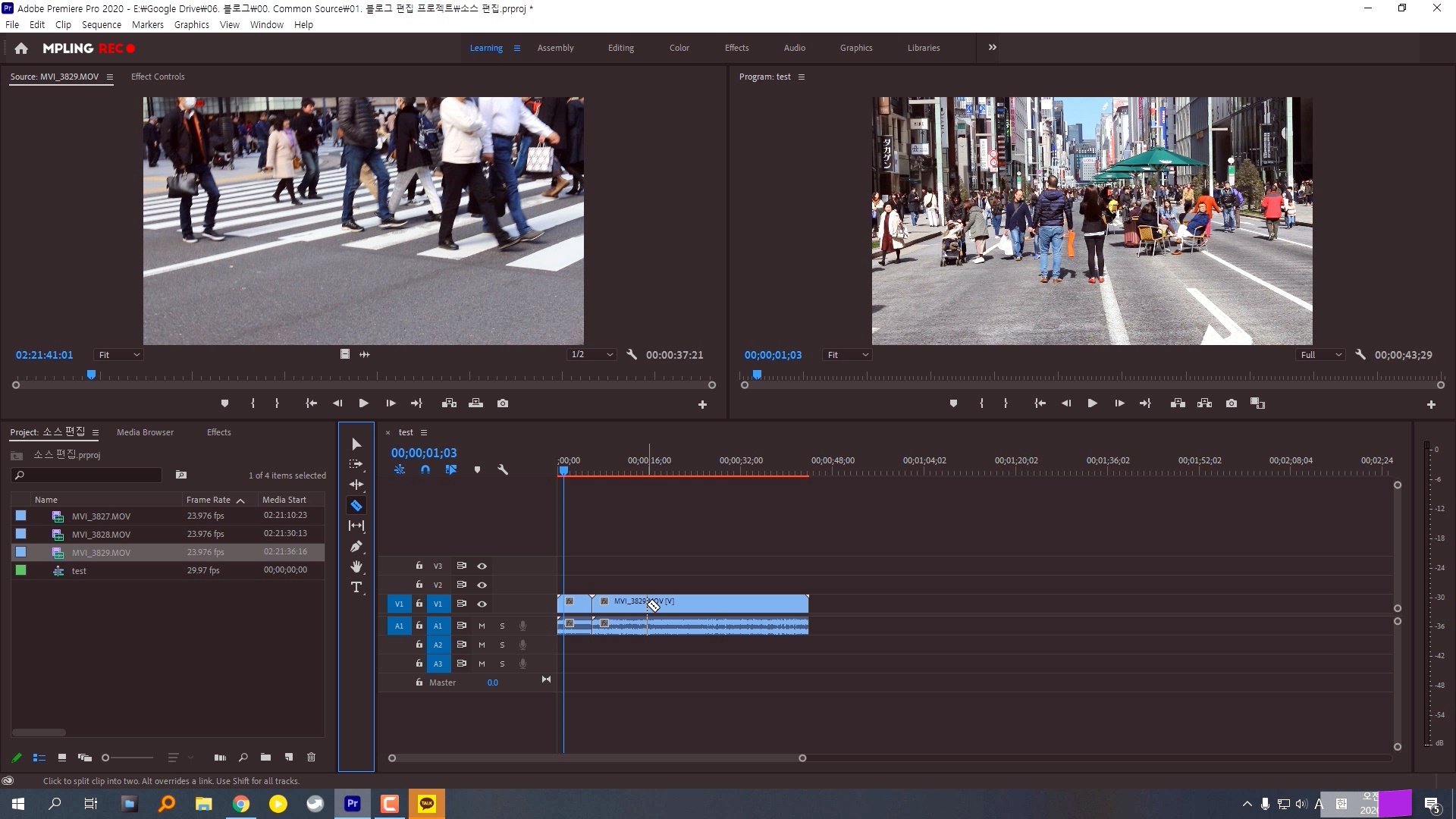Select the Type tool
Viewport: 1456px width, 819px height.
click(356, 587)
